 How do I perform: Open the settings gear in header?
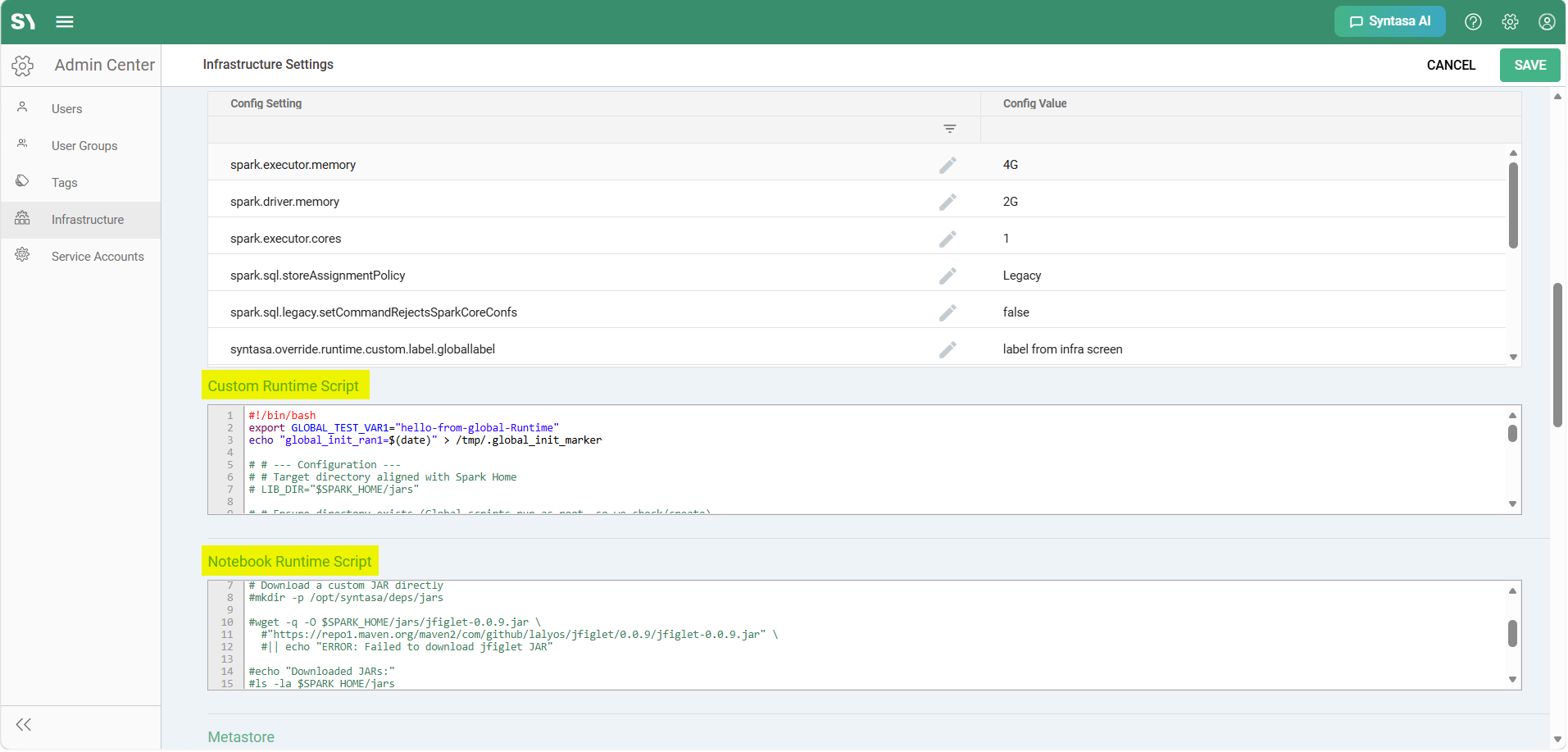coord(1510,22)
